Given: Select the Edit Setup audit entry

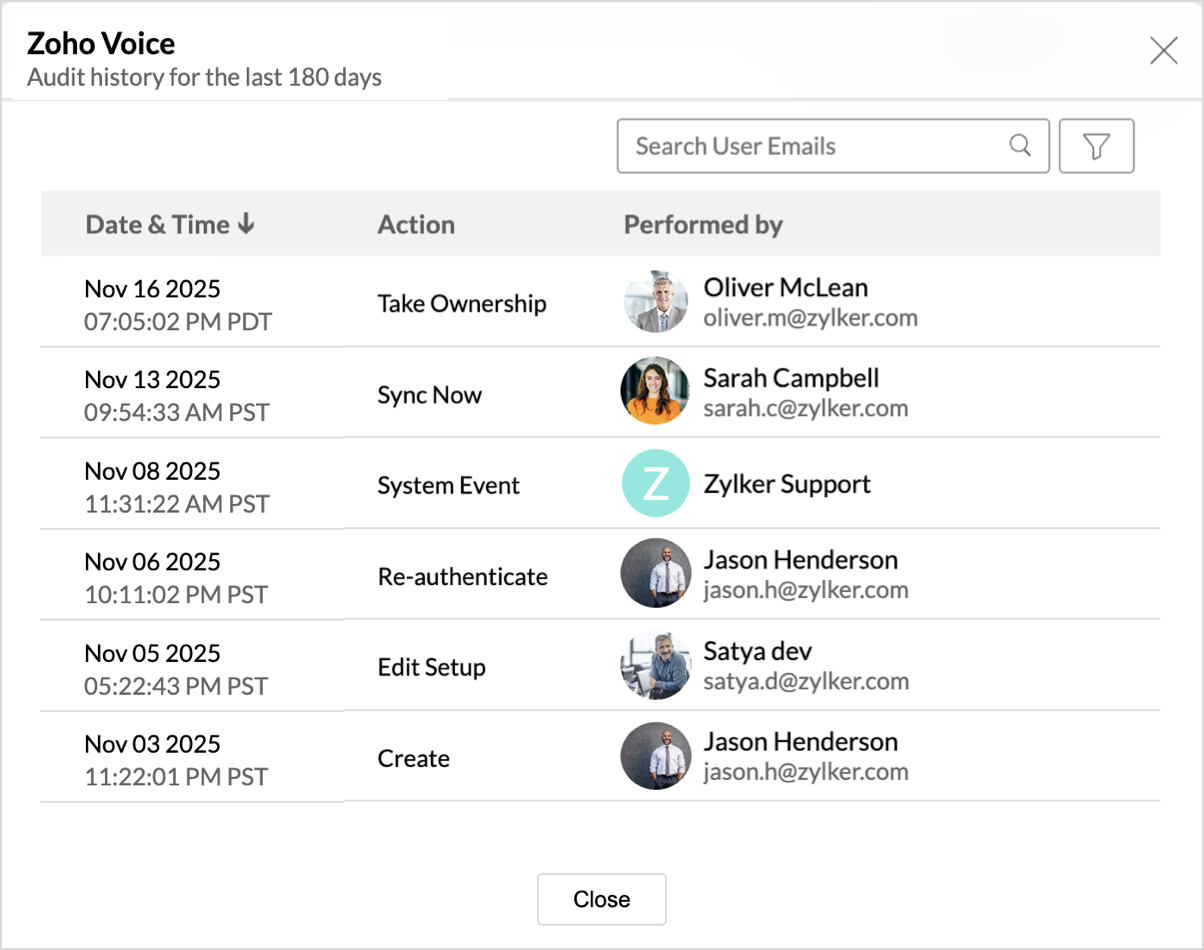Looking at the screenshot, I should (x=431, y=668).
